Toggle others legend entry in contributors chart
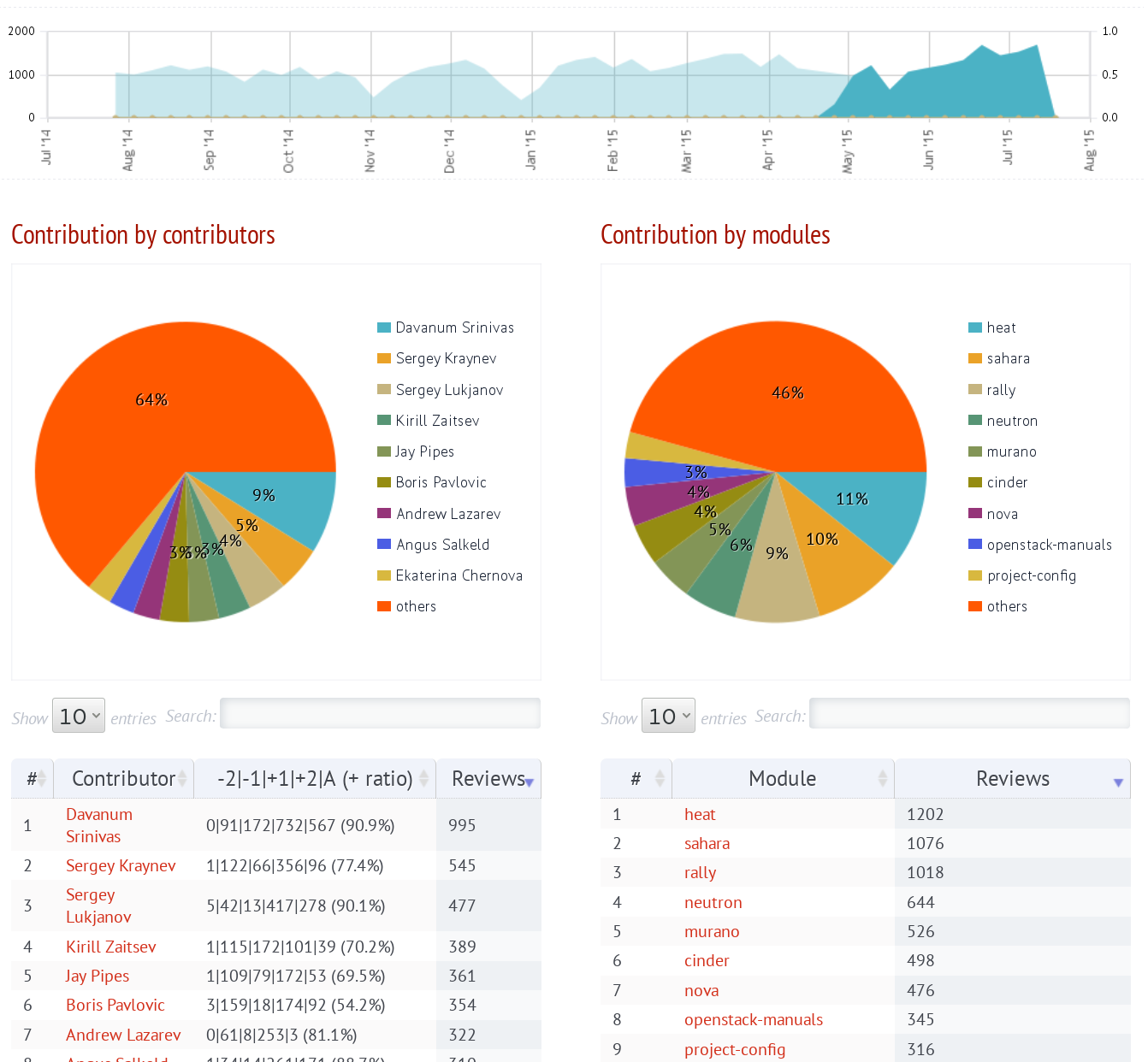1148x1062 pixels. (x=415, y=606)
